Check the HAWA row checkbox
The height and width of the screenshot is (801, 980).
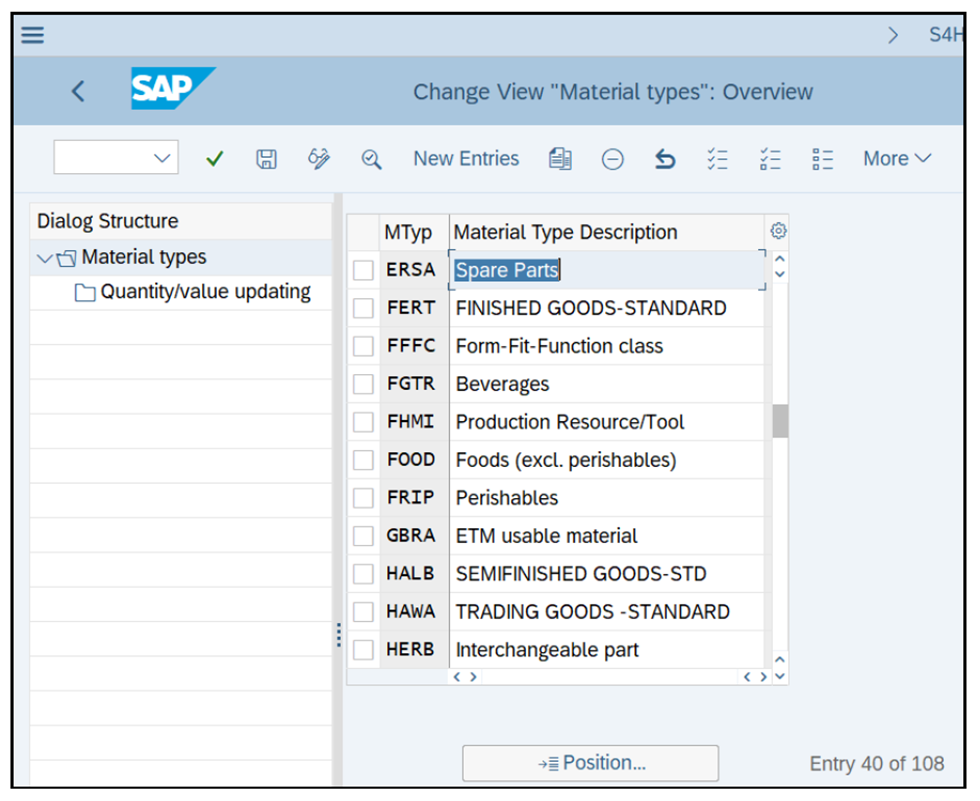click(x=362, y=611)
